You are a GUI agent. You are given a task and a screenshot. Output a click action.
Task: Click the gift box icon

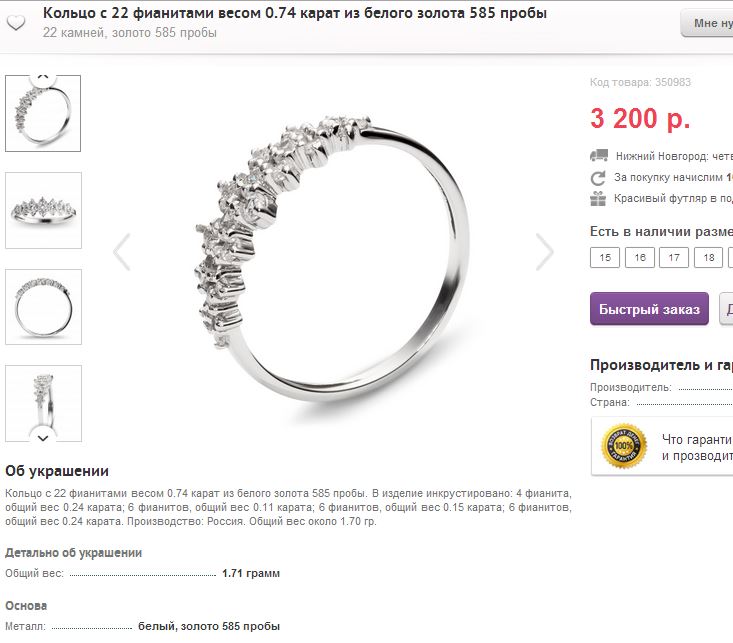point(598,199)
